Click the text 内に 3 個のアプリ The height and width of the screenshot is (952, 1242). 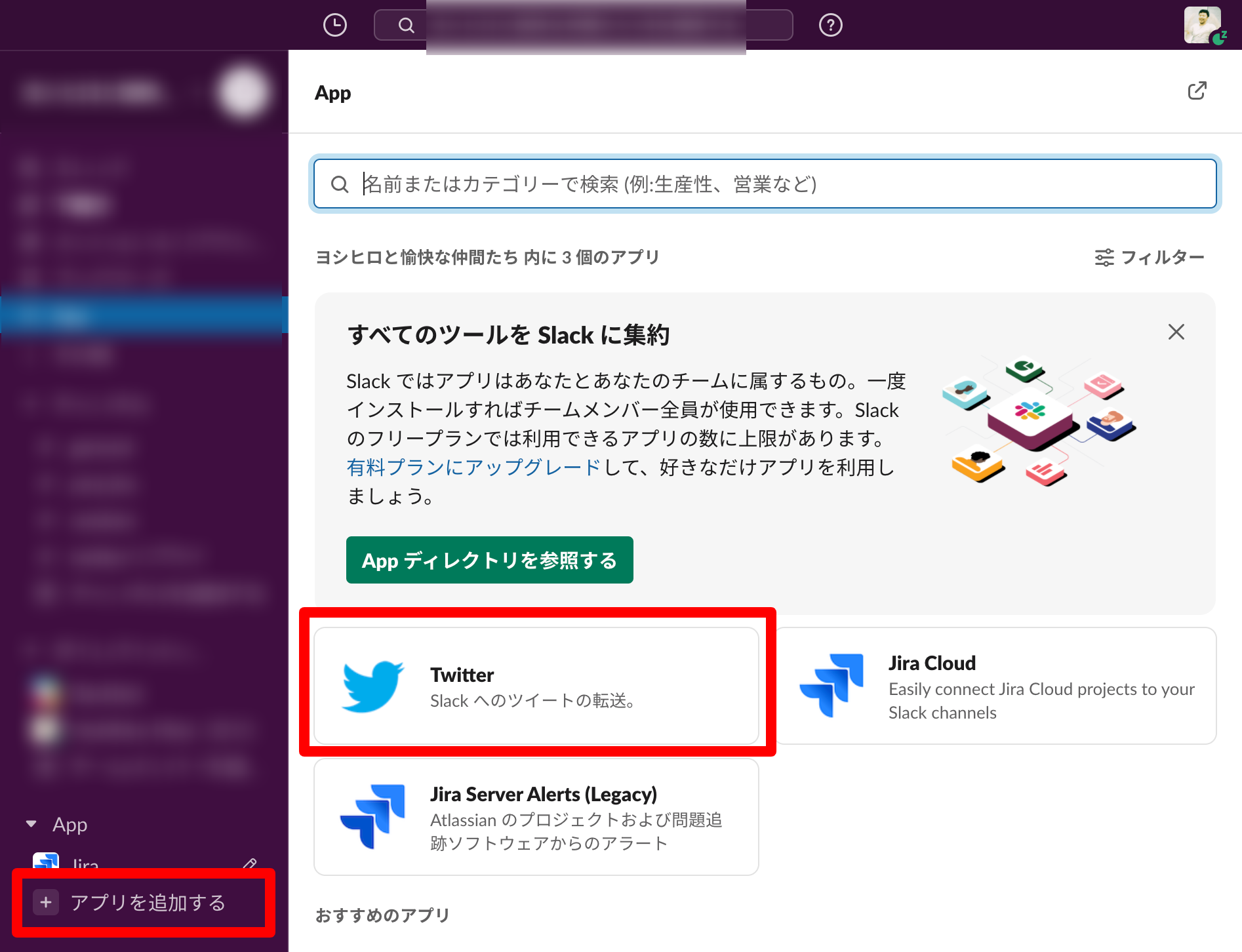(x=591, y=257)
